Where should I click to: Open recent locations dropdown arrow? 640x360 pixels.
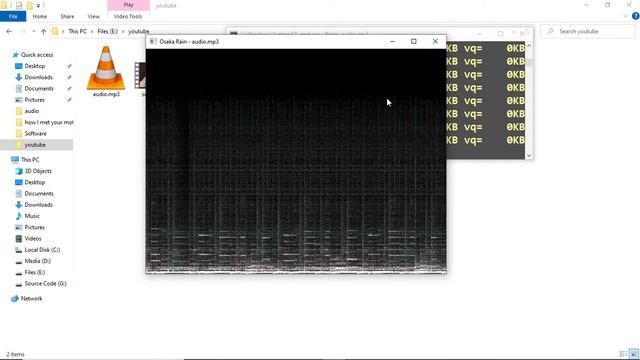tap(33, 31)
